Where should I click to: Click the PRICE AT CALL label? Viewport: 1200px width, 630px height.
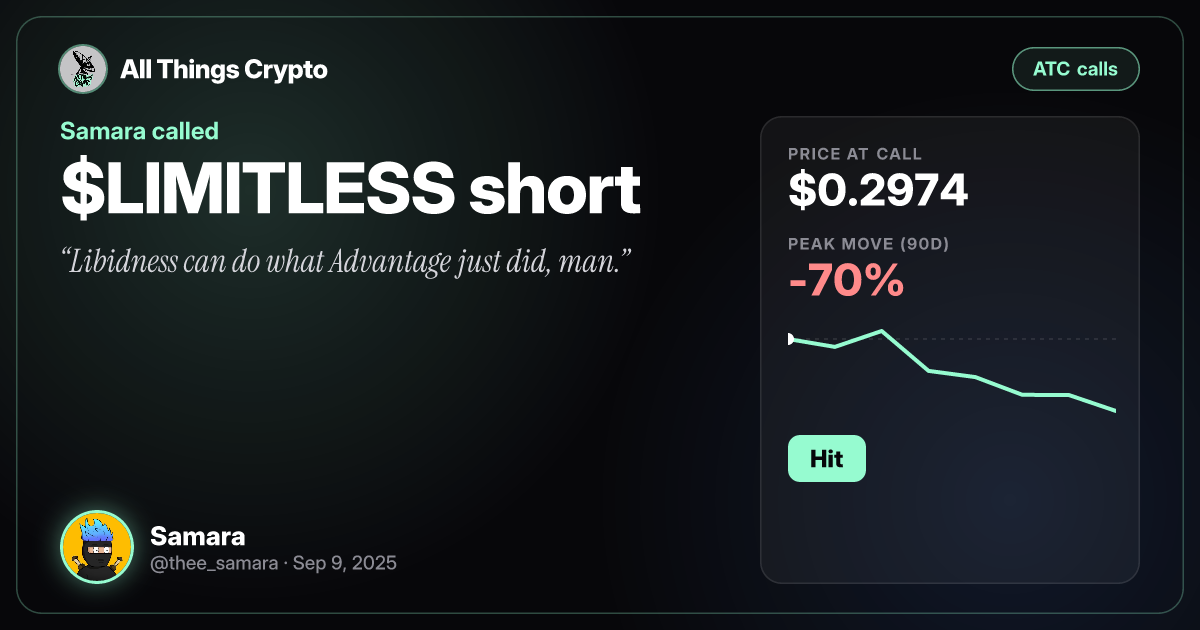click(855, 154)
